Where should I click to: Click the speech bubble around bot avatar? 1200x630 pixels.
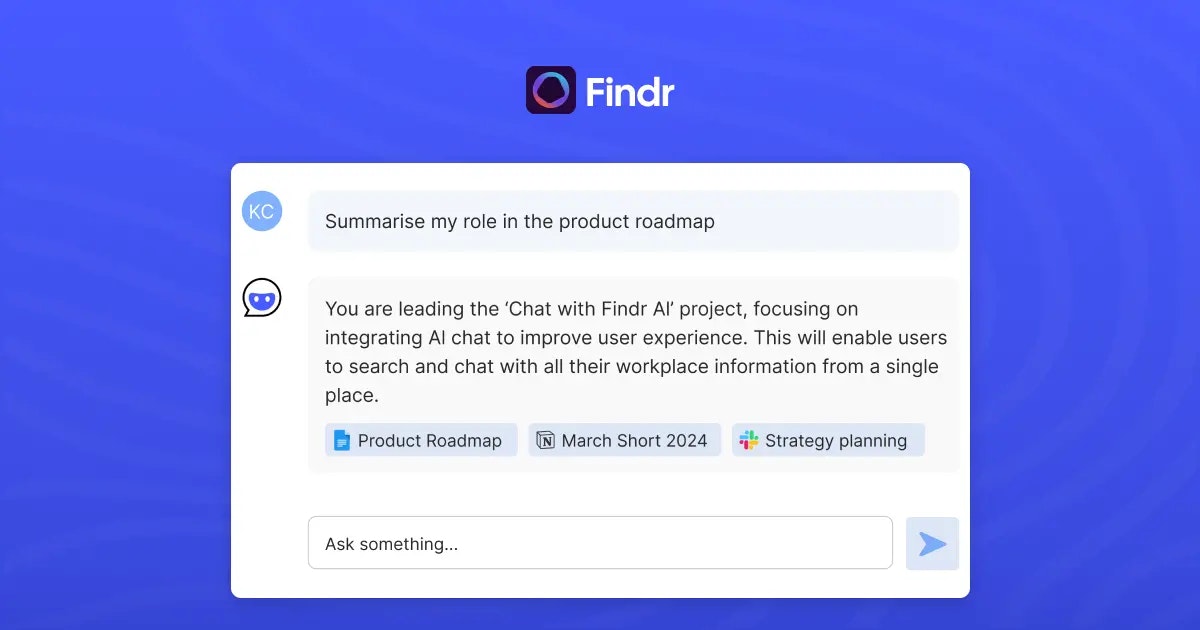[x=261, y=297]
